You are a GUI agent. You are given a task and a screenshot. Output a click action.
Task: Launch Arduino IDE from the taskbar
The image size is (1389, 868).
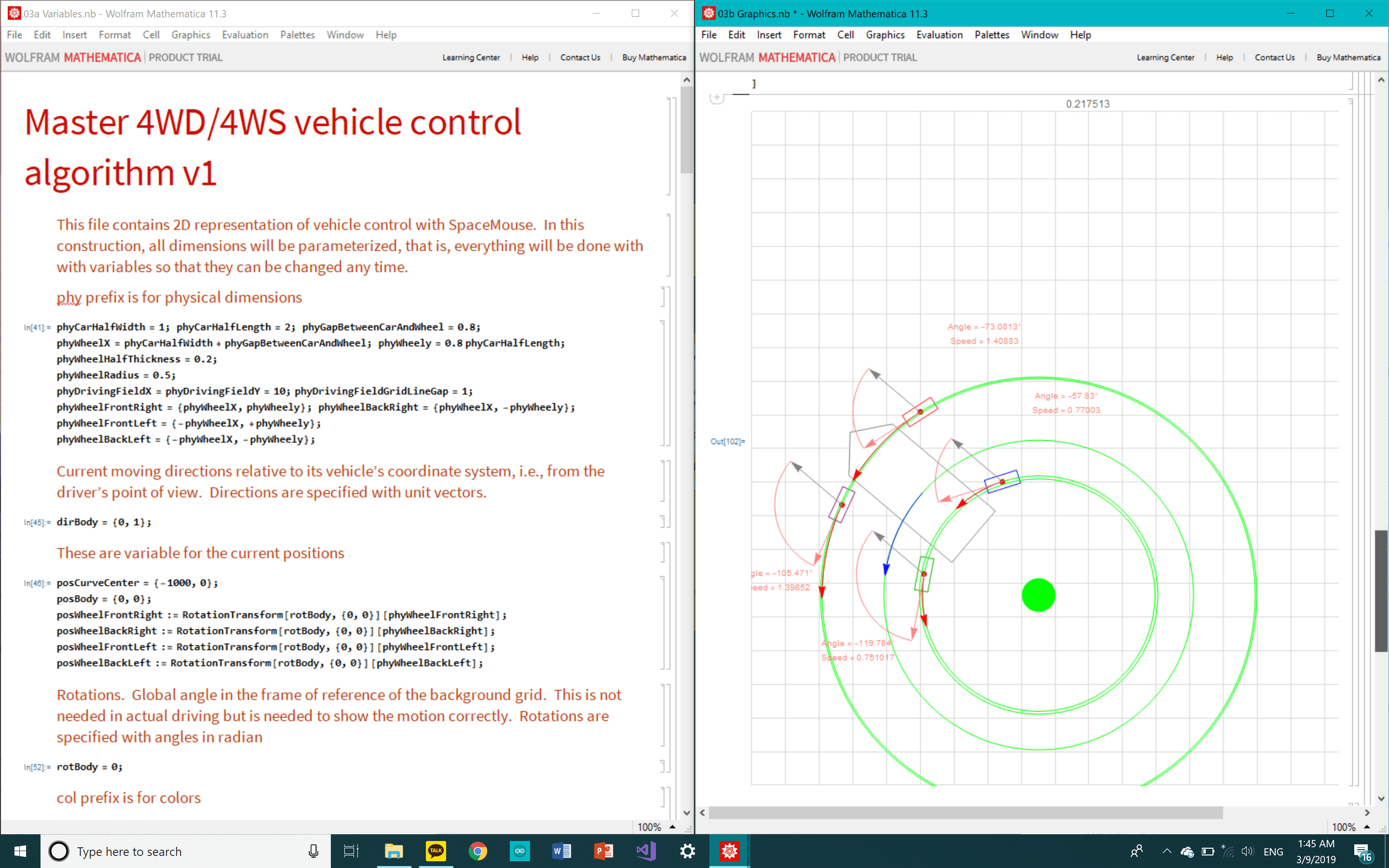point(519,851)
